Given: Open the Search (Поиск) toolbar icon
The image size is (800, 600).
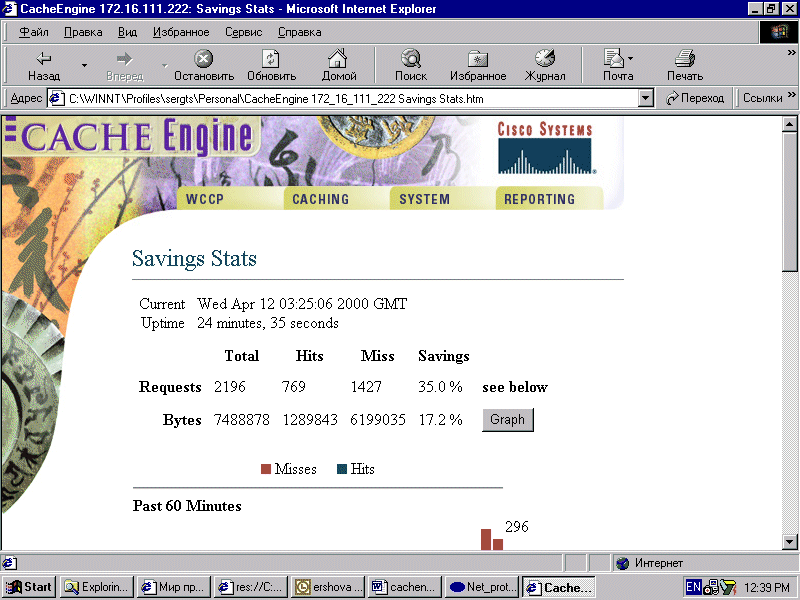Looking at the screenshot, I should tap(411, 59).
